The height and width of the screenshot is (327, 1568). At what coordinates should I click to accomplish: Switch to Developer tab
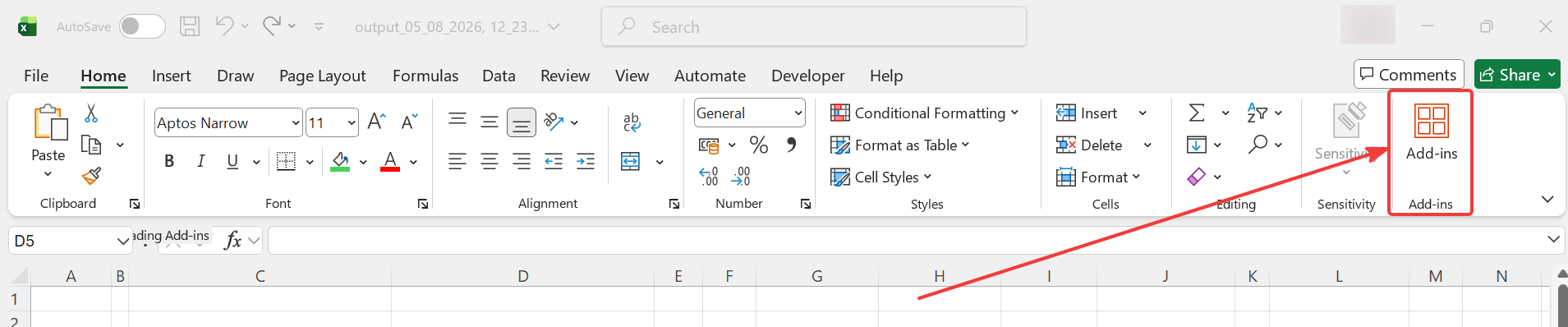coord(807,76)
